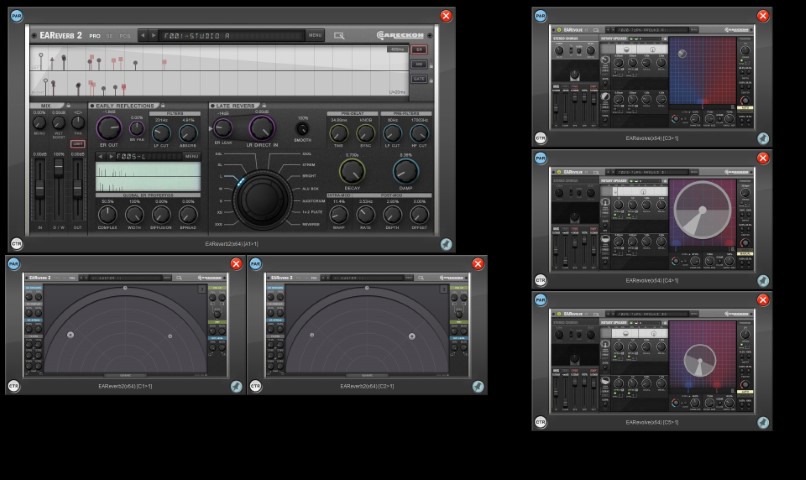Screen dimensions: 806x480
Task: Toggle the Late Reverb section lock
Action: point(264,106)
